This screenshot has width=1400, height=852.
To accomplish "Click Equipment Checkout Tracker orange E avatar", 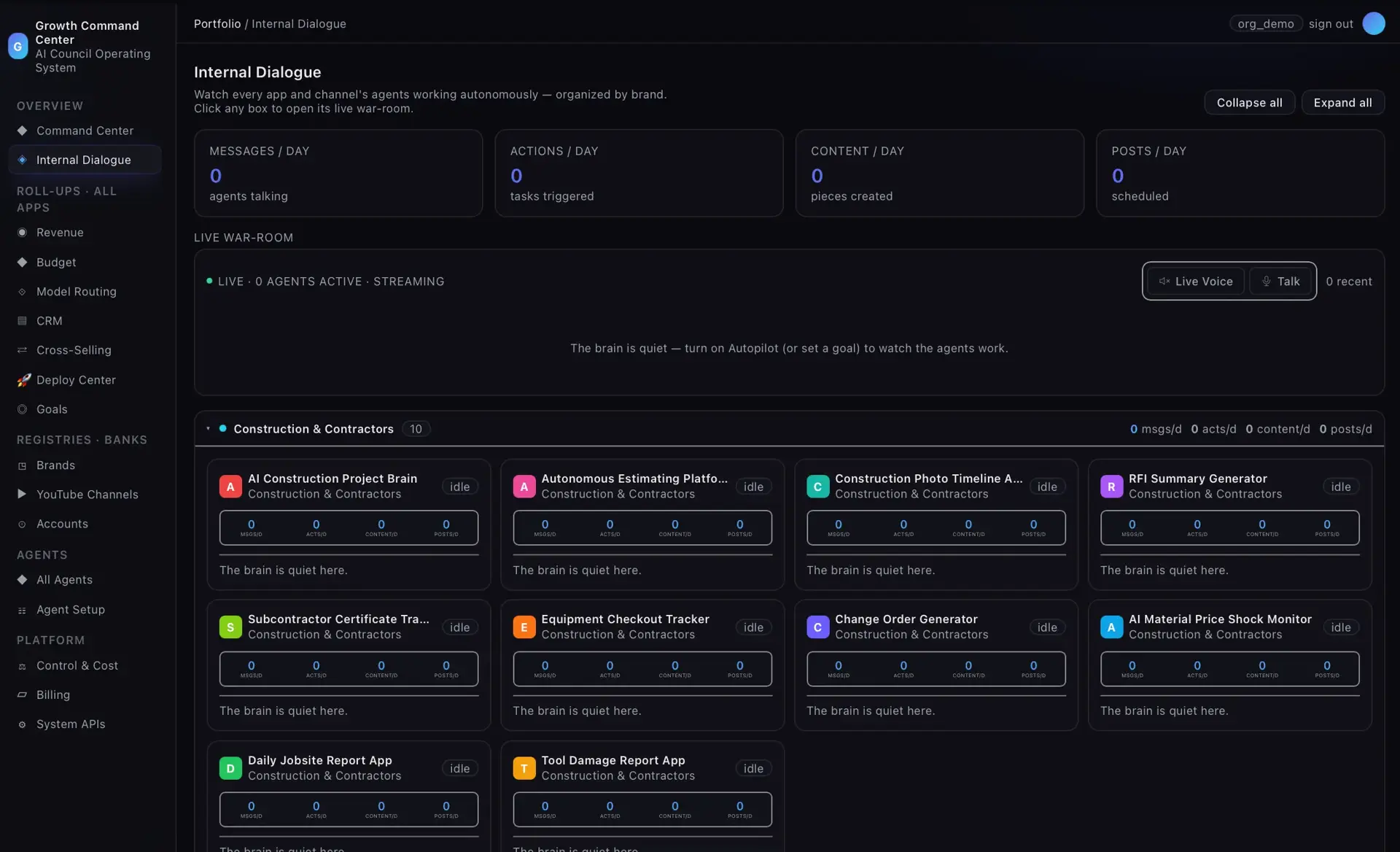I will click(x=524, y=627).
